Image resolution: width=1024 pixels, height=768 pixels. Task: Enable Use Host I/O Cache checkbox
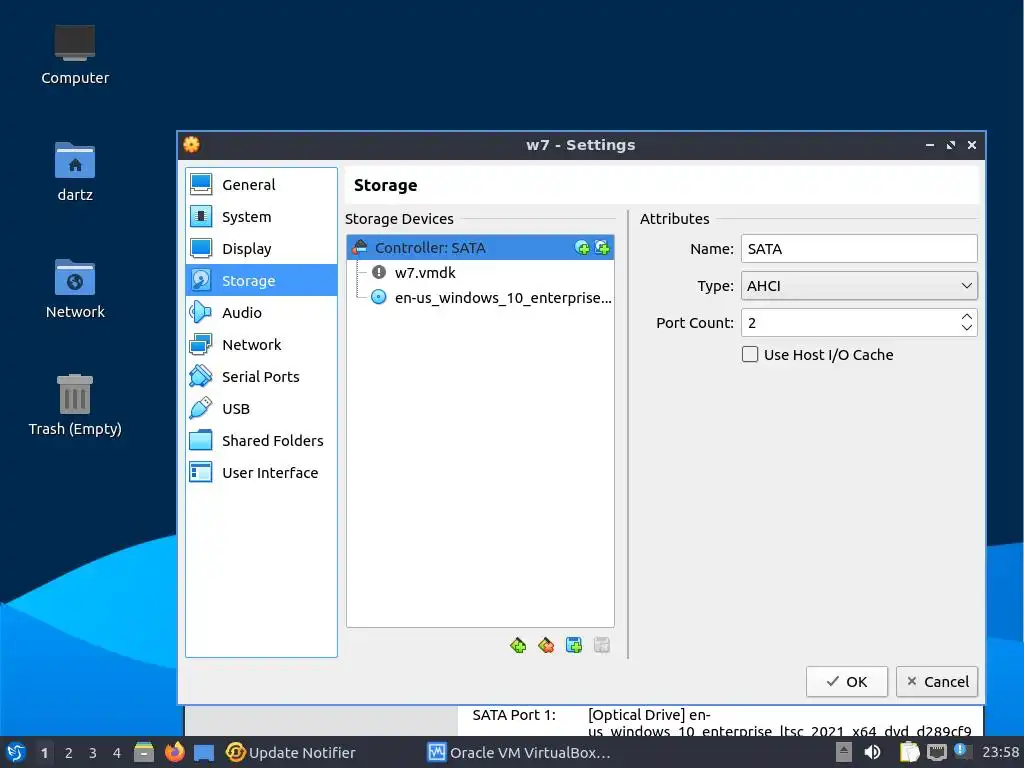click(x=750, y=355)
